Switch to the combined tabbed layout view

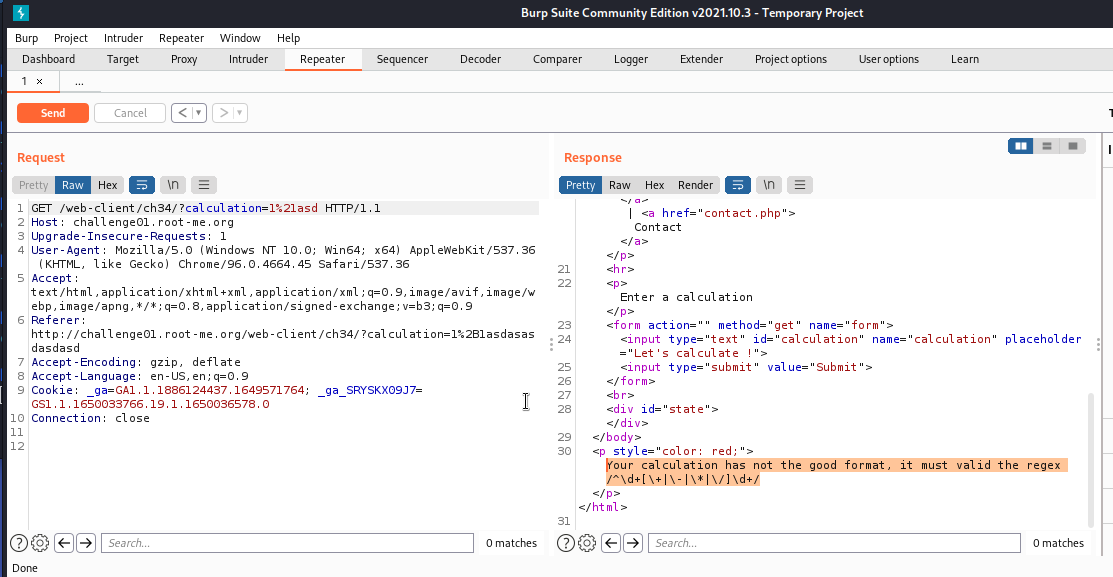[x=1073, y=146]
